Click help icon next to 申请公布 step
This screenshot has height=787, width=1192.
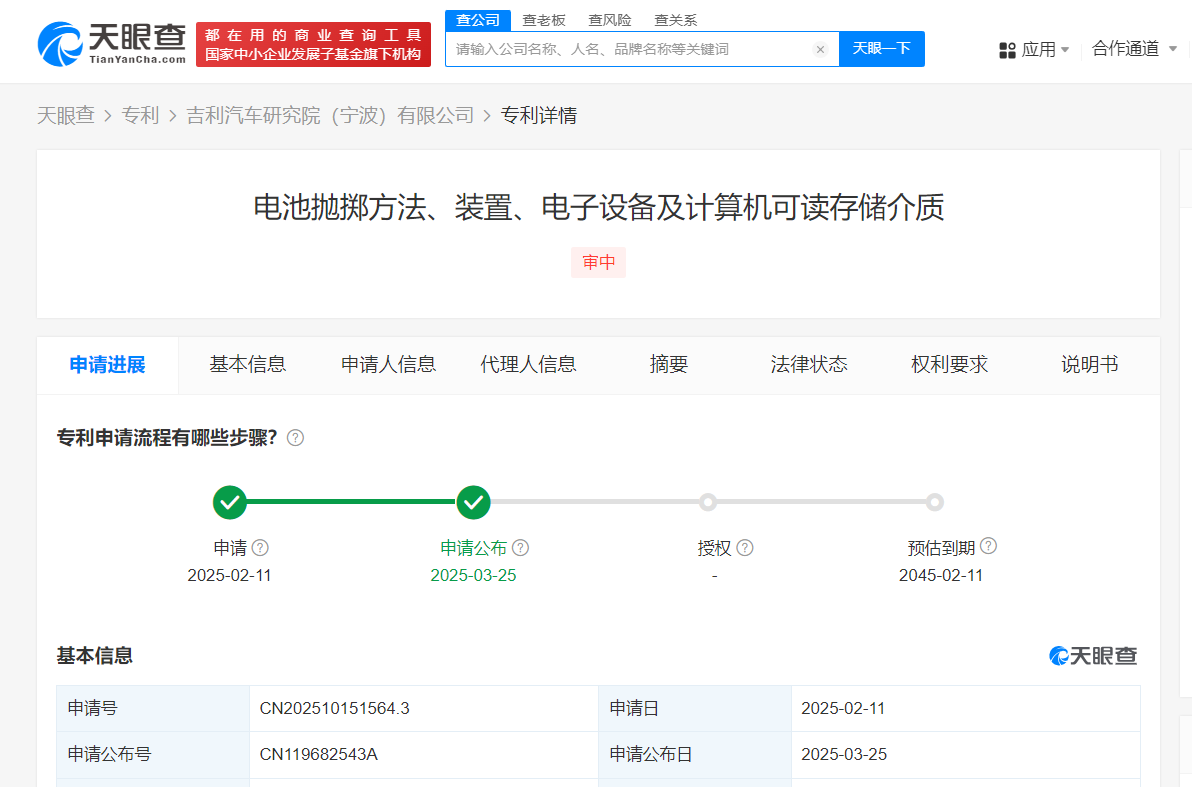[x=520, y=548]
